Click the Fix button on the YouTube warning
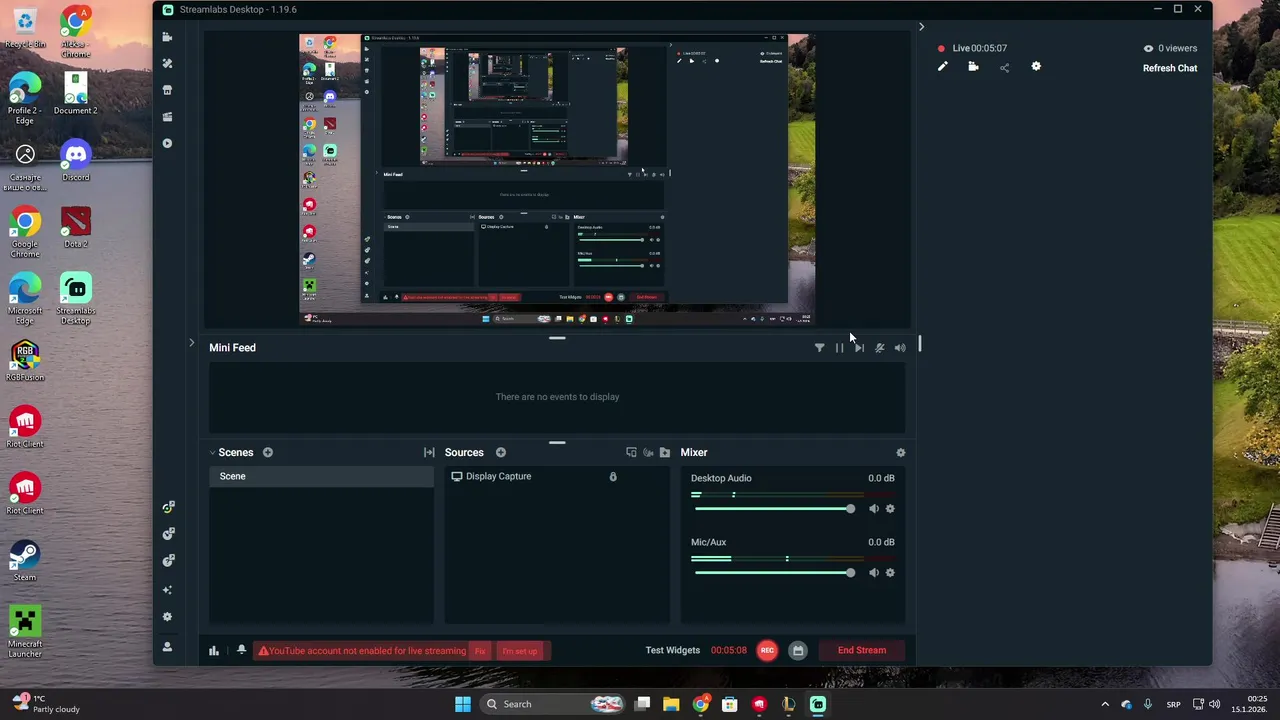Viewport: 1280px width, 720px height. point(480,651)
